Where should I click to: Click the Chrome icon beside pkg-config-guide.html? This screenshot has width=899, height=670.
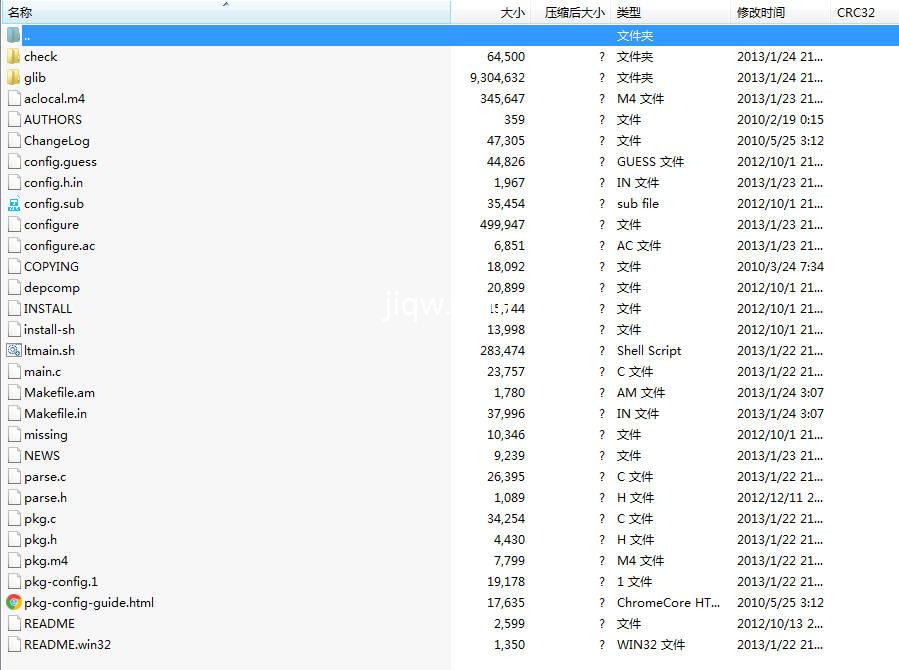[14, 602]
